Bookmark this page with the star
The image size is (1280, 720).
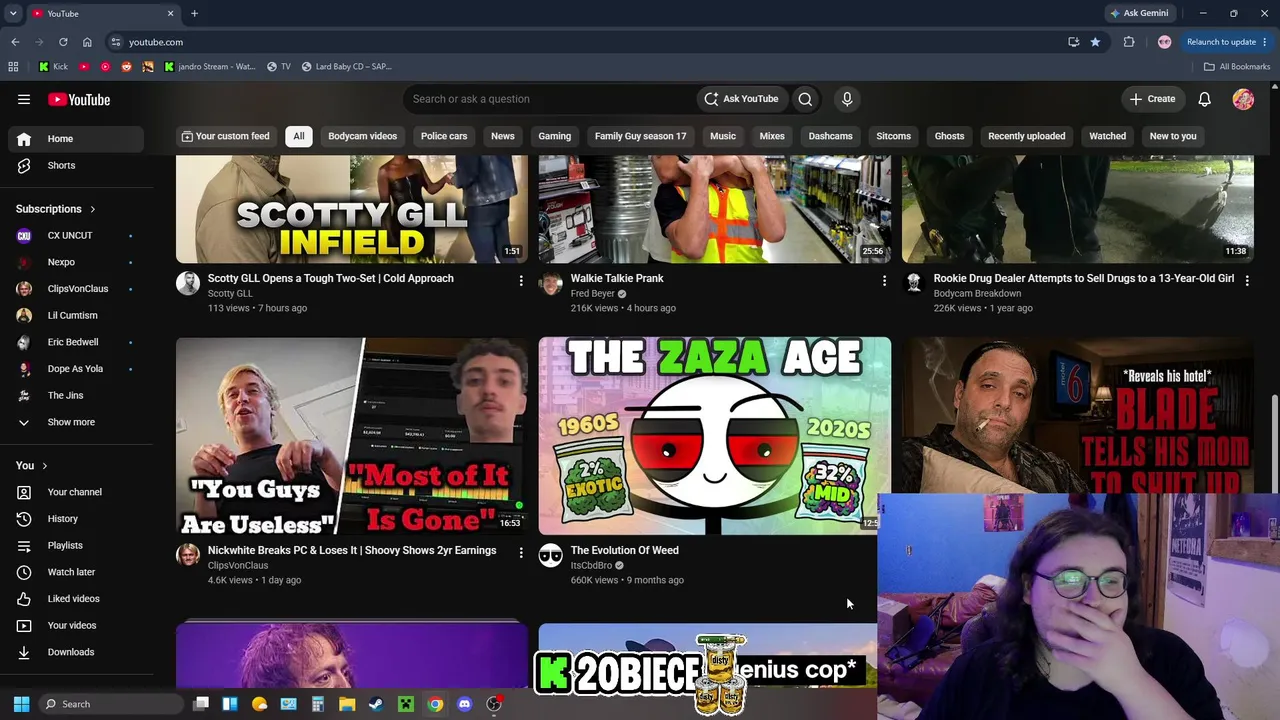coord(1096,42)
